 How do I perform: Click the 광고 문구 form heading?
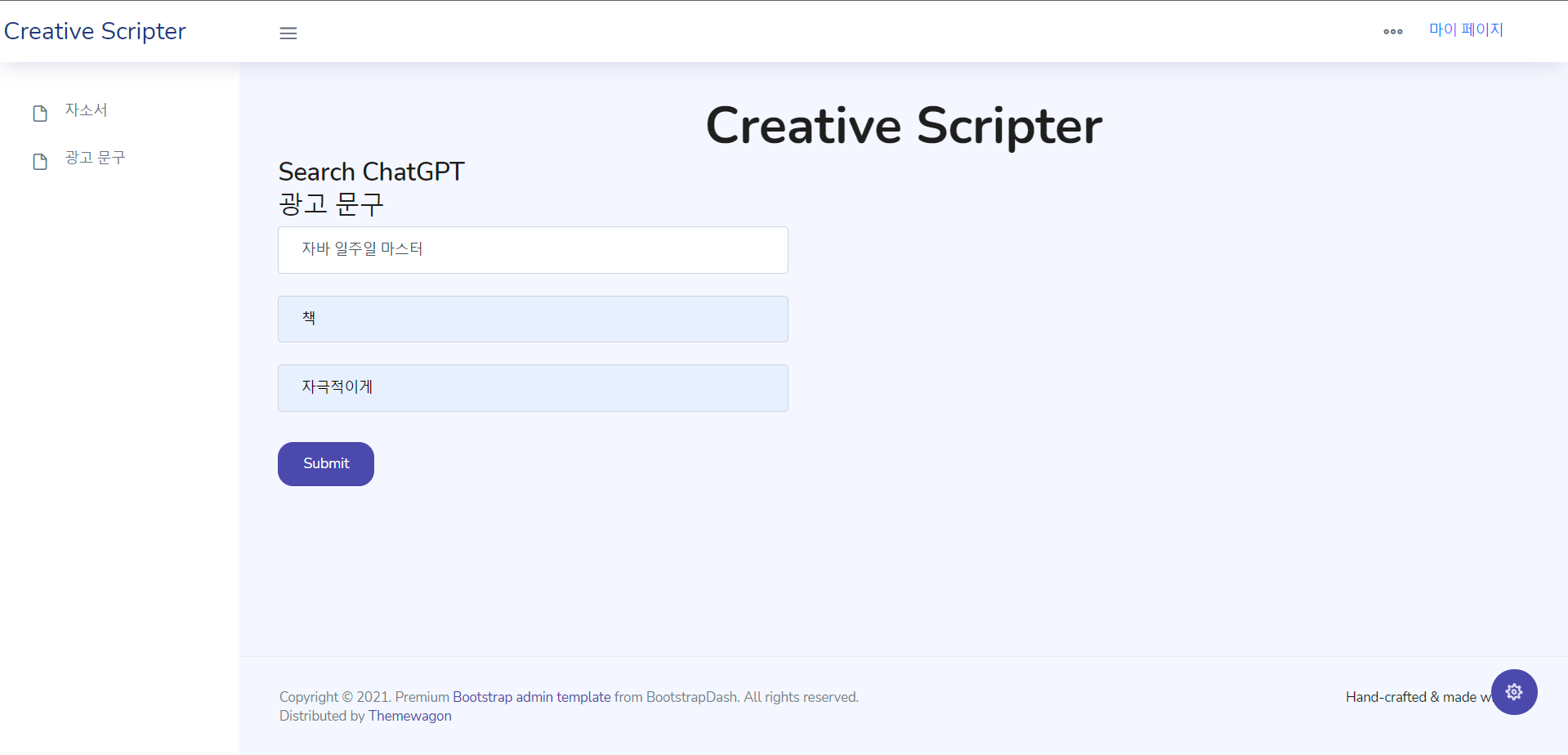pos(331,203)
